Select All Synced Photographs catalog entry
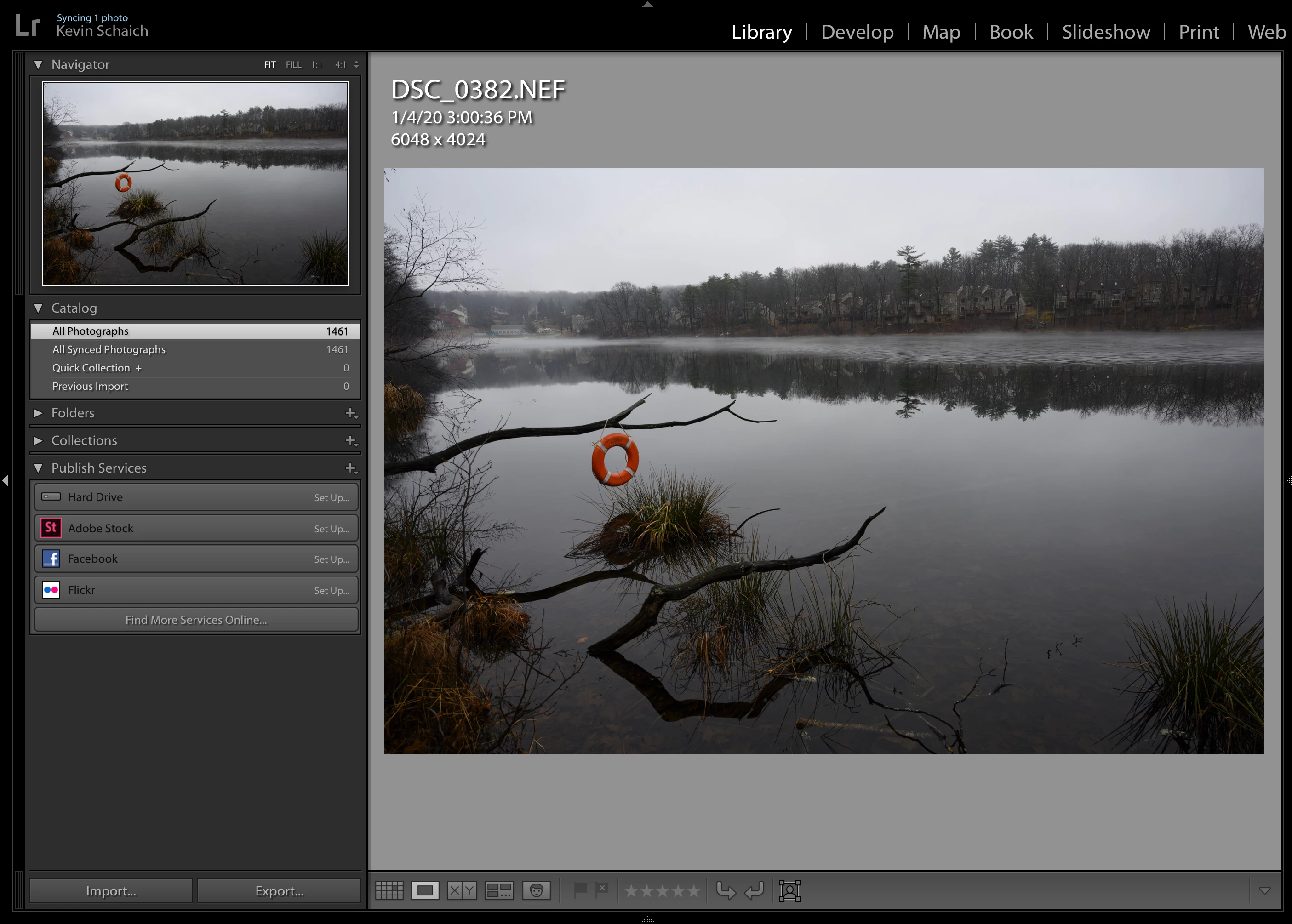Image resolution: width=1292 pixels, height=924 pixels. point(109,349)
